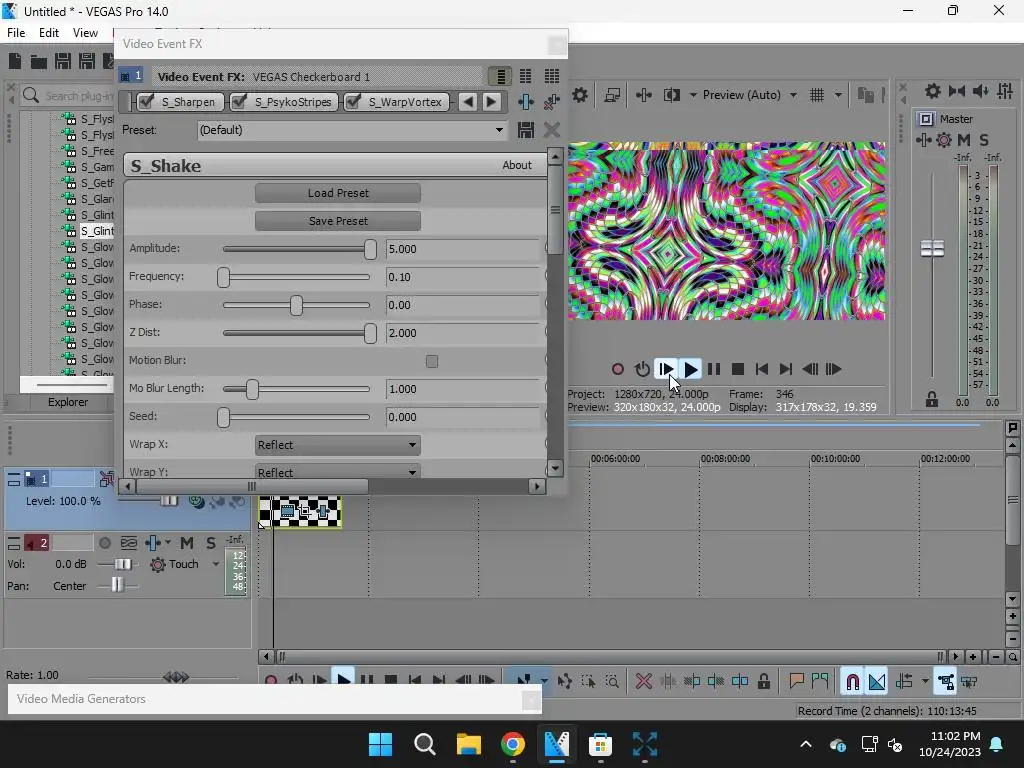Screen dimensions: 1024x768
Task: Enable the Motion Blur checkbox
Action: pos(432,361)
